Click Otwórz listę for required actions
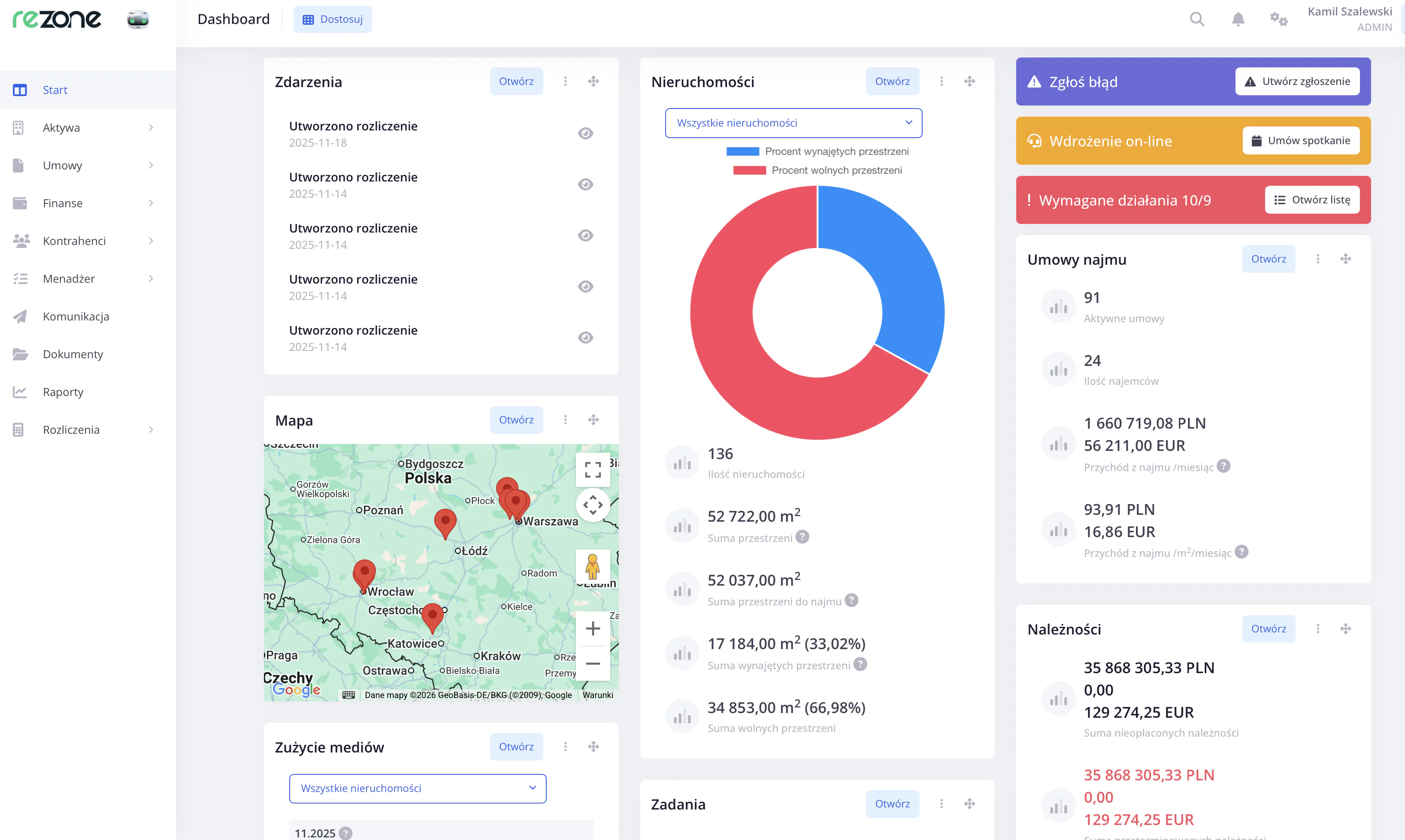Screen dimensions: 1405x840 [1312, 200]
